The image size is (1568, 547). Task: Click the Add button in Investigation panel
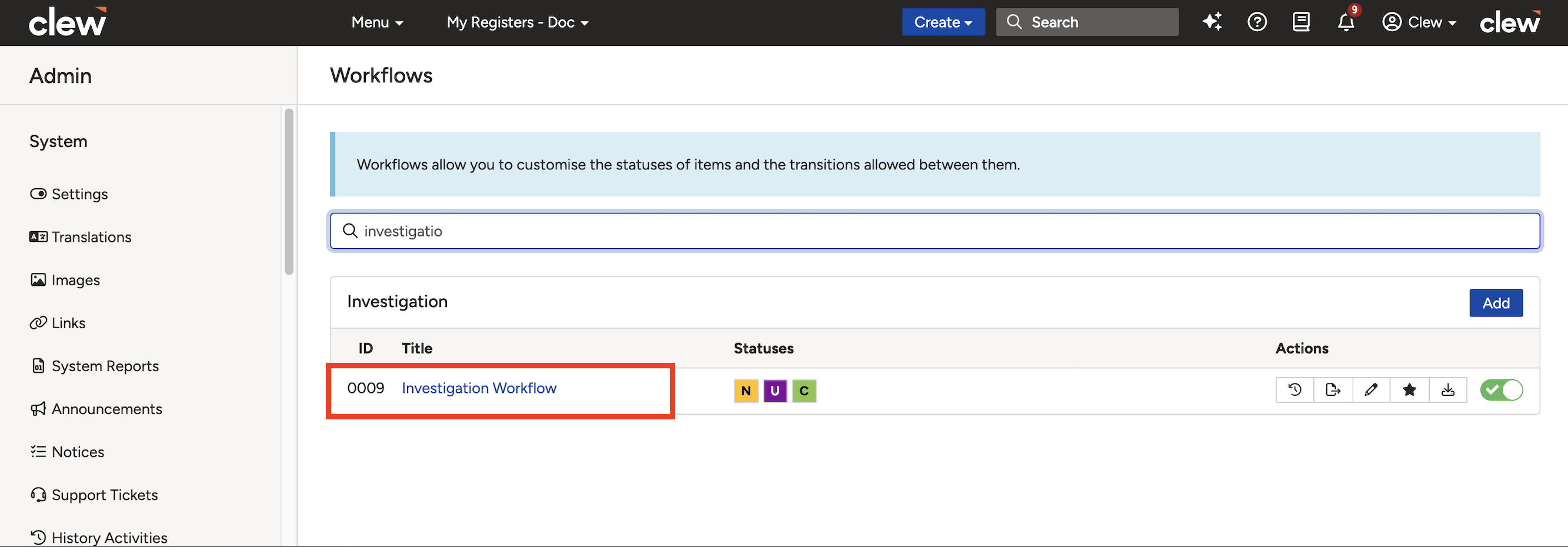[1496, 303]
